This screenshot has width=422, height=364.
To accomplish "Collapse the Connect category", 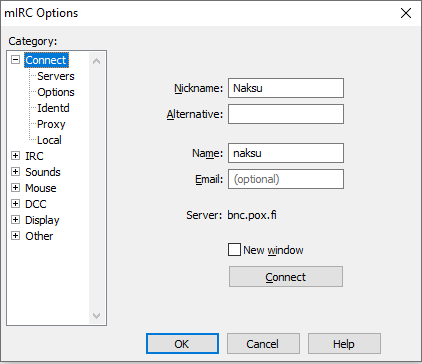I will click(x=15, y=60).
